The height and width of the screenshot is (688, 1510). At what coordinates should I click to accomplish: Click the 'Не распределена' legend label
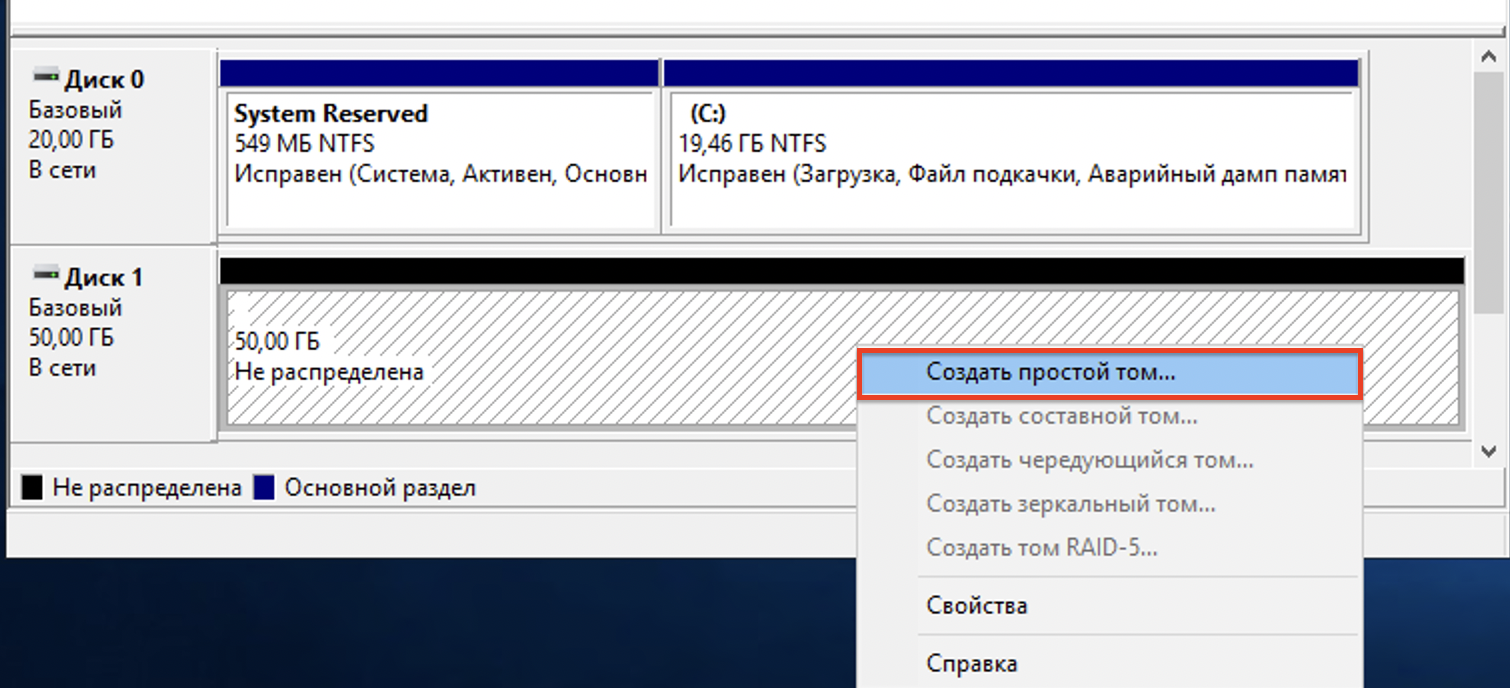(x=147, y=488)
